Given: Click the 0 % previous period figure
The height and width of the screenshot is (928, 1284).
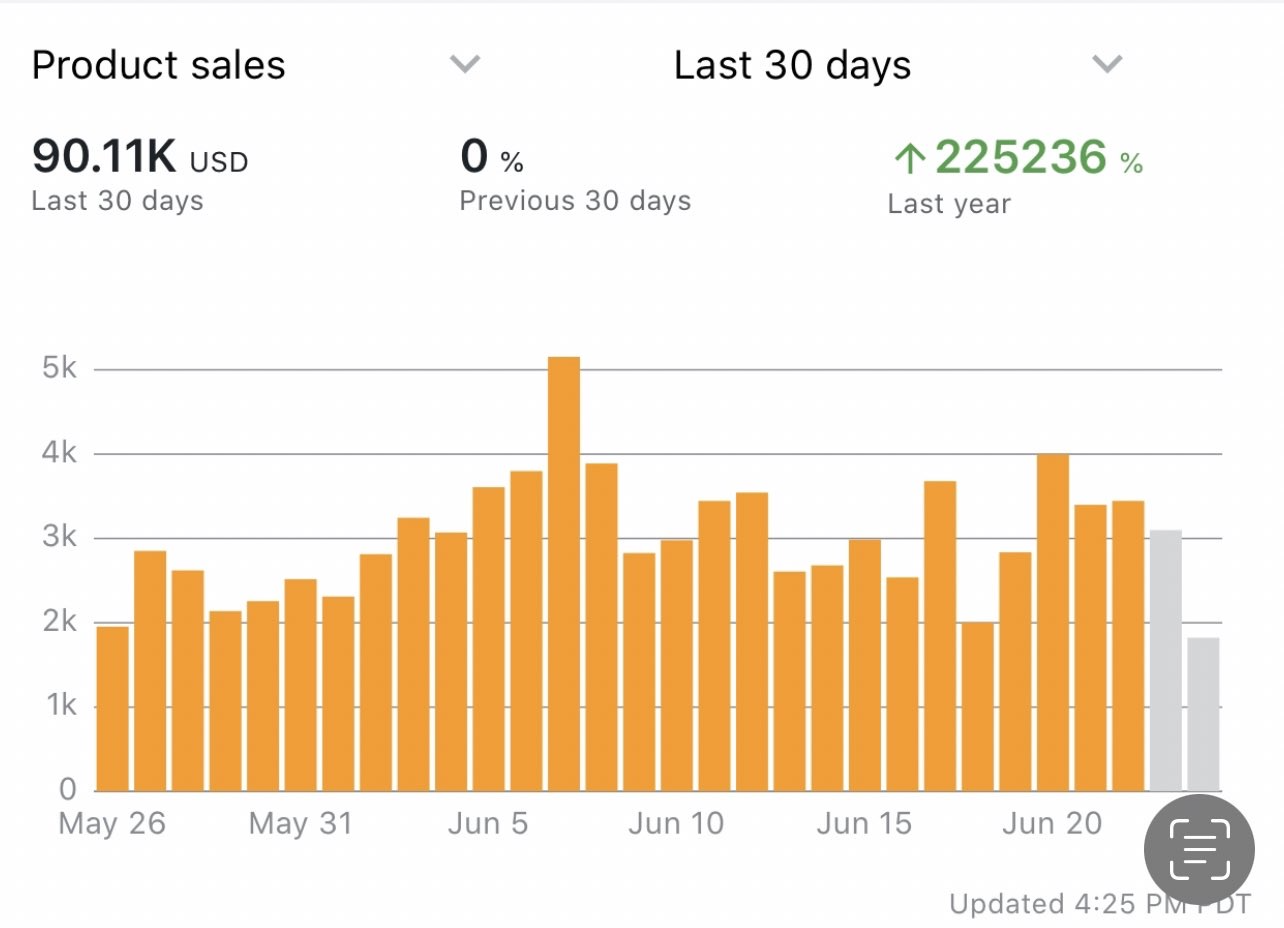Looking at the screenshot, I should click(x=491, y=158).
